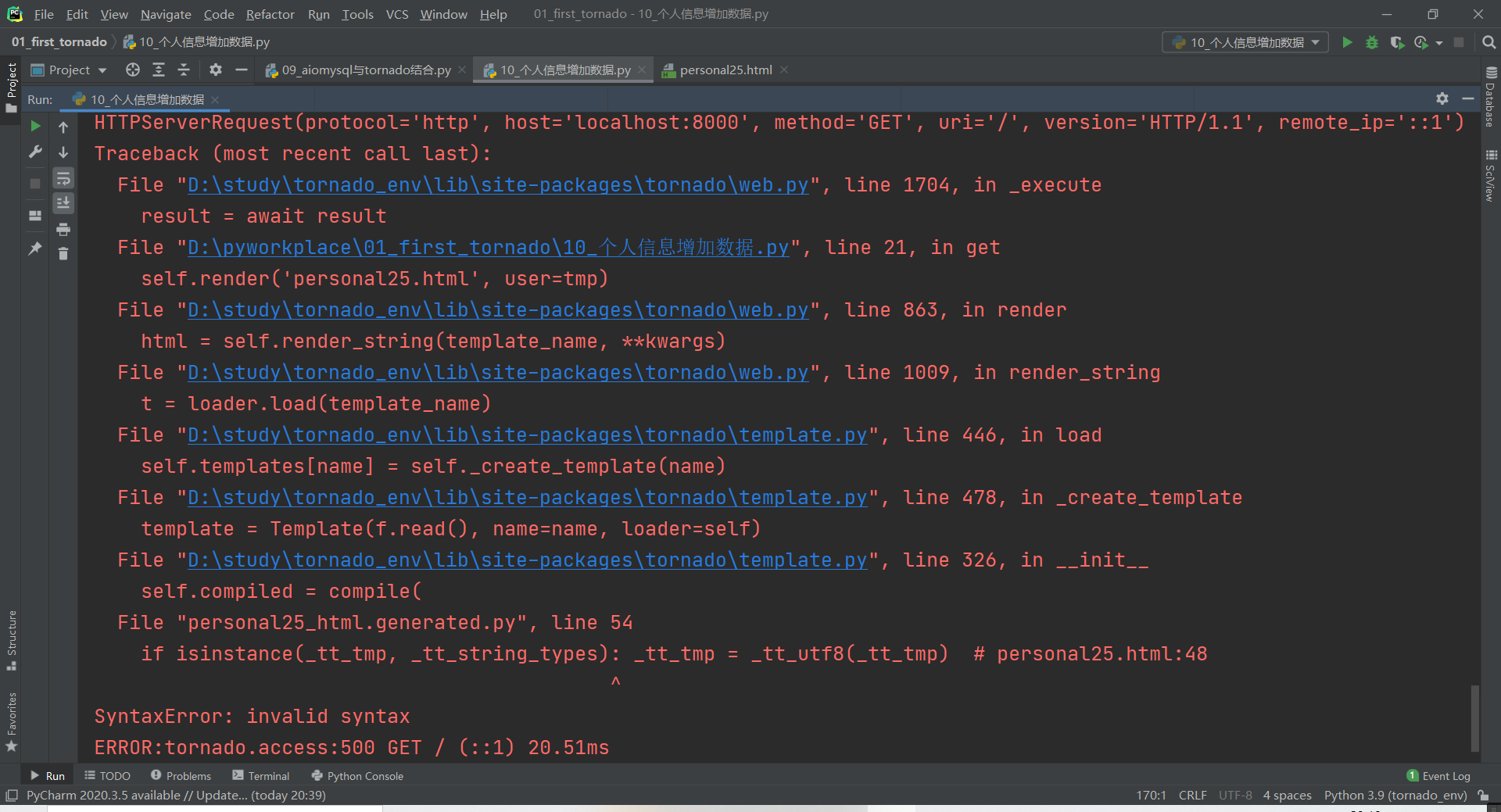This screenshot has width=1501, height=812.
Task: Open Search Everywhere magnifier icon
Action: (x=1488, y=42)
